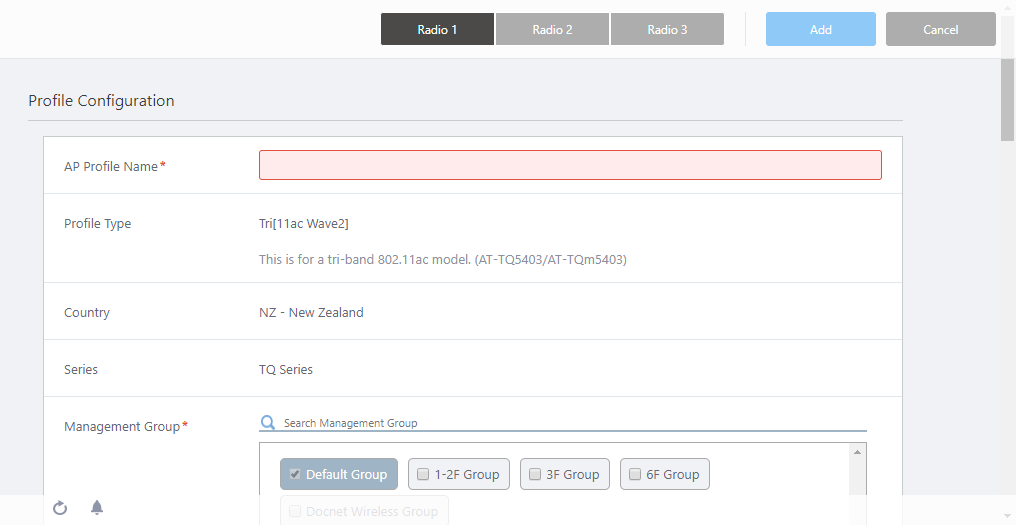Click into the Search Management Group box

coord(570,423)
